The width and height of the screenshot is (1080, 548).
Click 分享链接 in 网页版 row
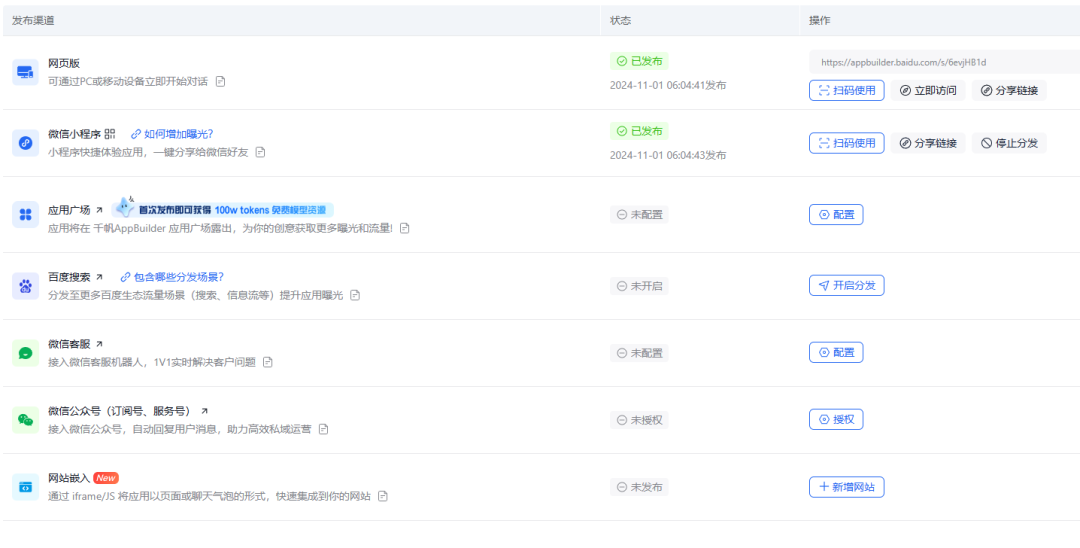point(1009,90)
